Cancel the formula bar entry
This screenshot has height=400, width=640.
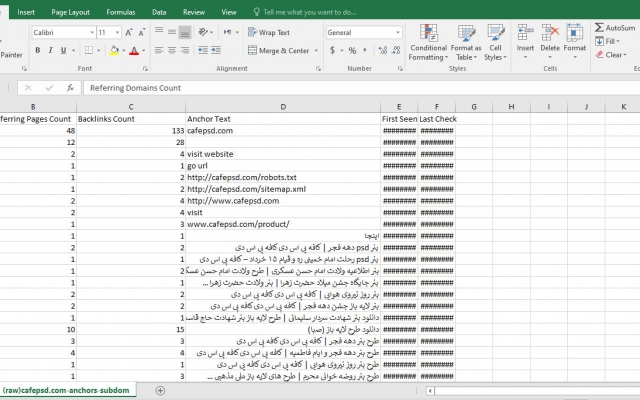pos(28,88)
